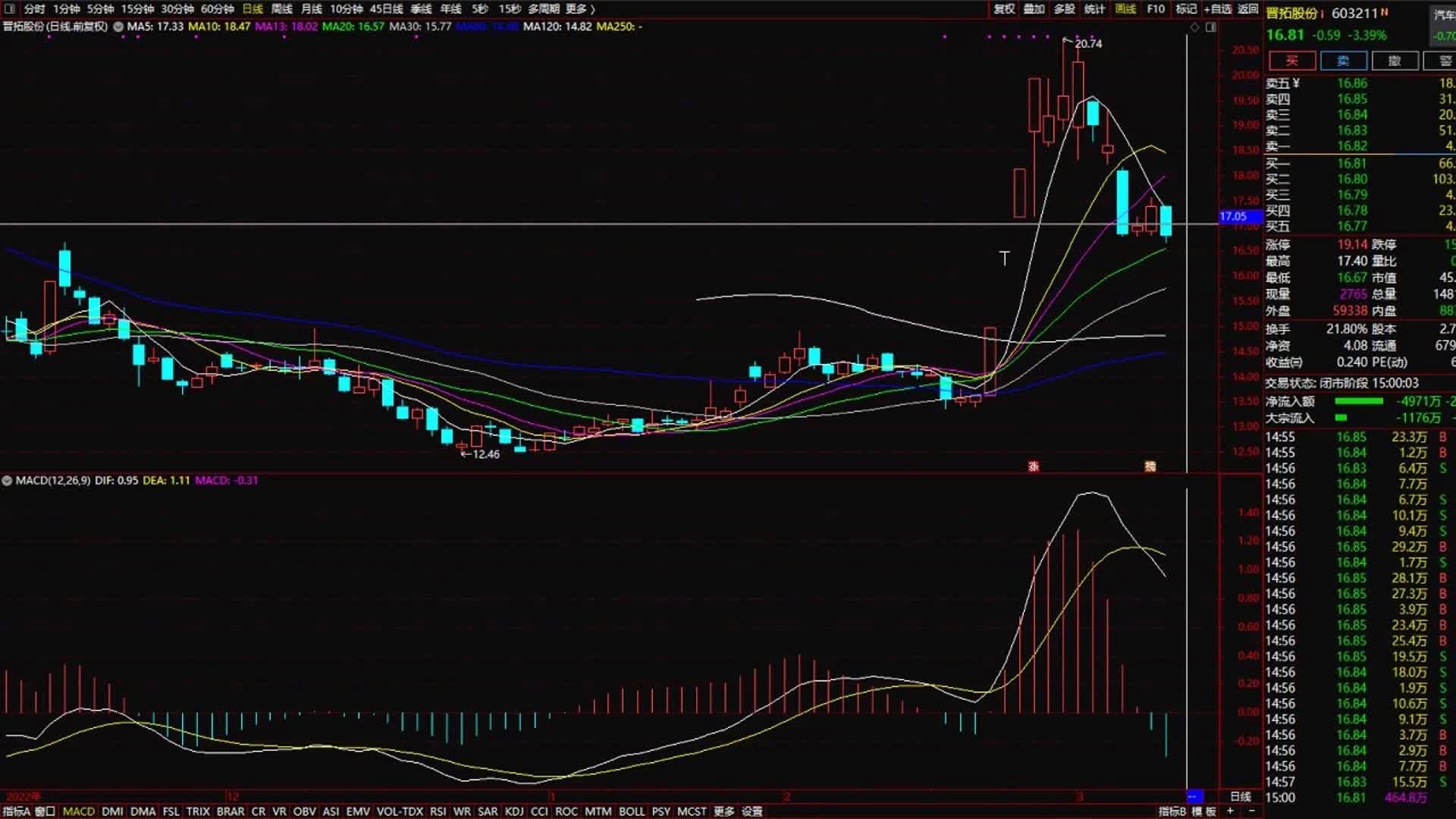Screen dimensions: 1456x819
Task: Select the 10分钟 period
Action: coord(346,9)
